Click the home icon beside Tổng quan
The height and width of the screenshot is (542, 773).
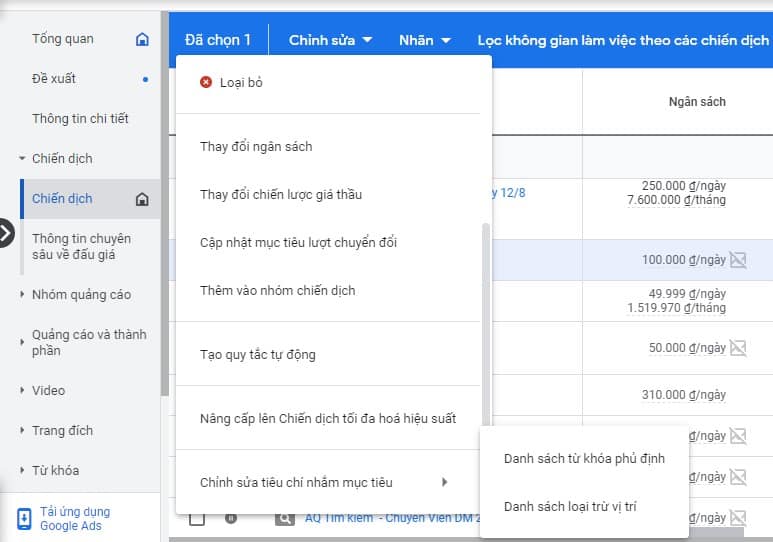pyautogui.click(x=142, y=39)
